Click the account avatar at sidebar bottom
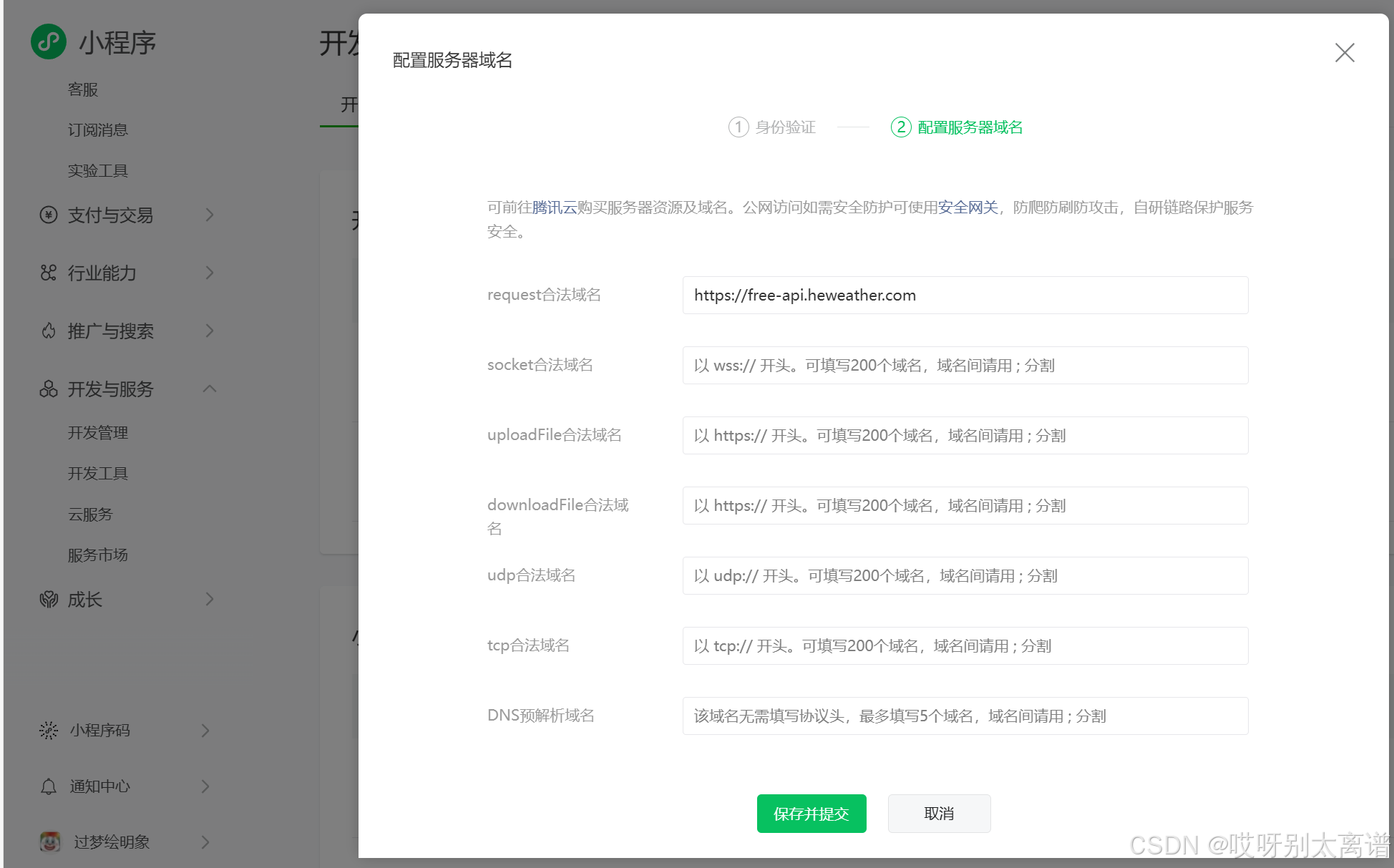The image size is (1394, 868). pos(50,842)
